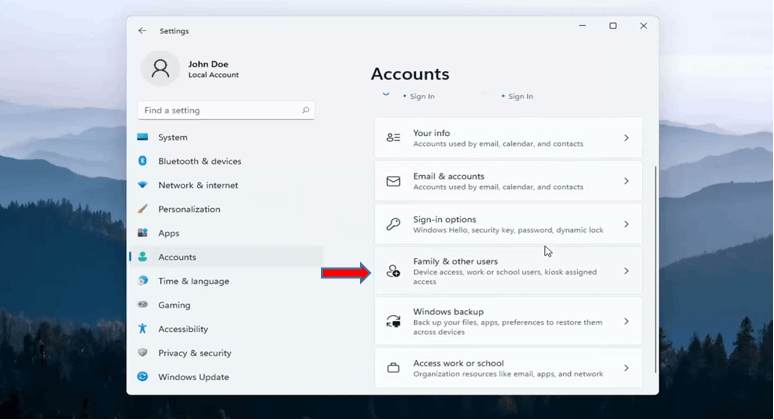This screenshot has width=774, height=420.
Task: Open the Windows backup card
Action: click(x=508, y=321)
